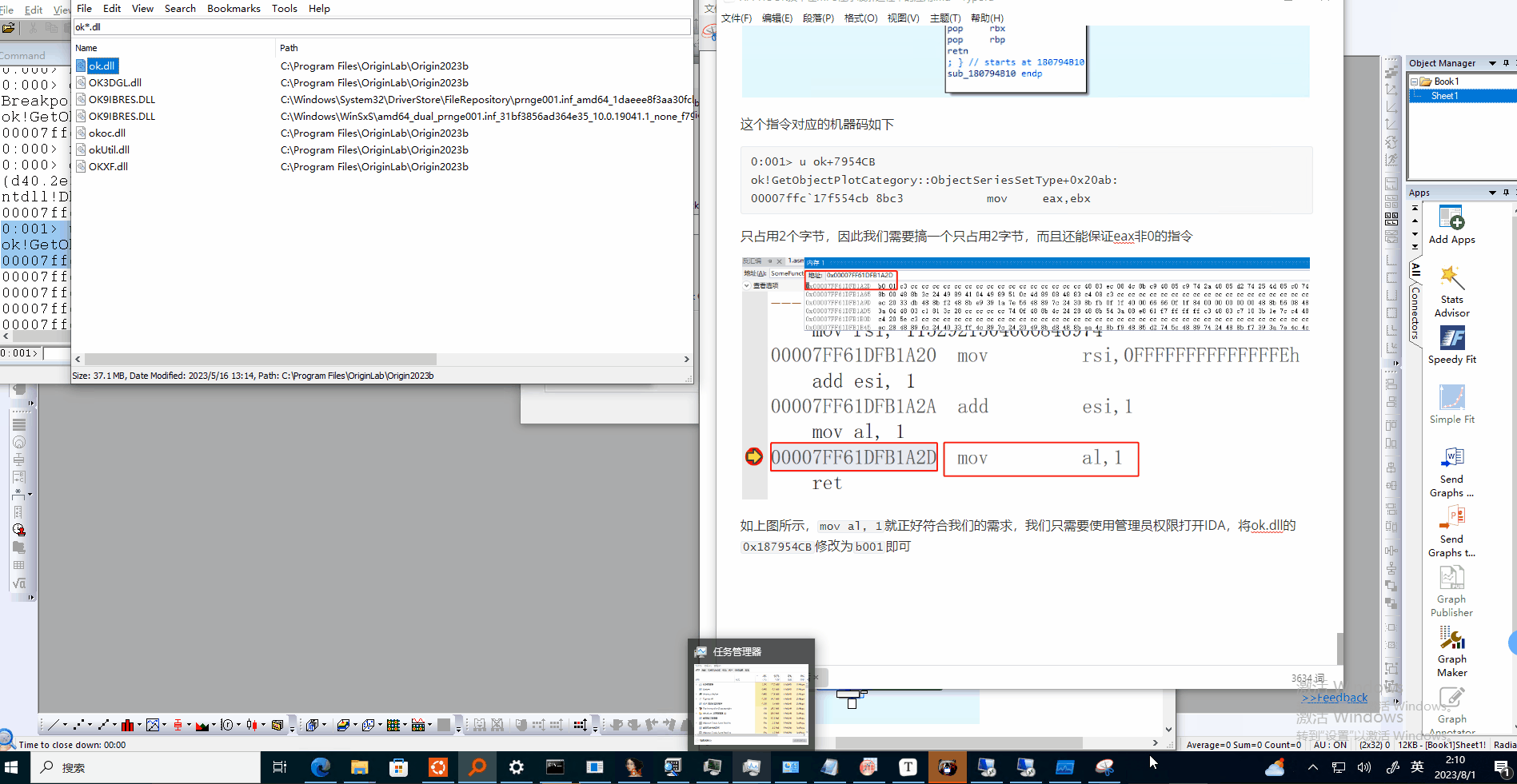Image resolution: width=1517 pixels, height=784 pixels.
Task: Click the ok*.dll search input field
Action: coord(381,26)
